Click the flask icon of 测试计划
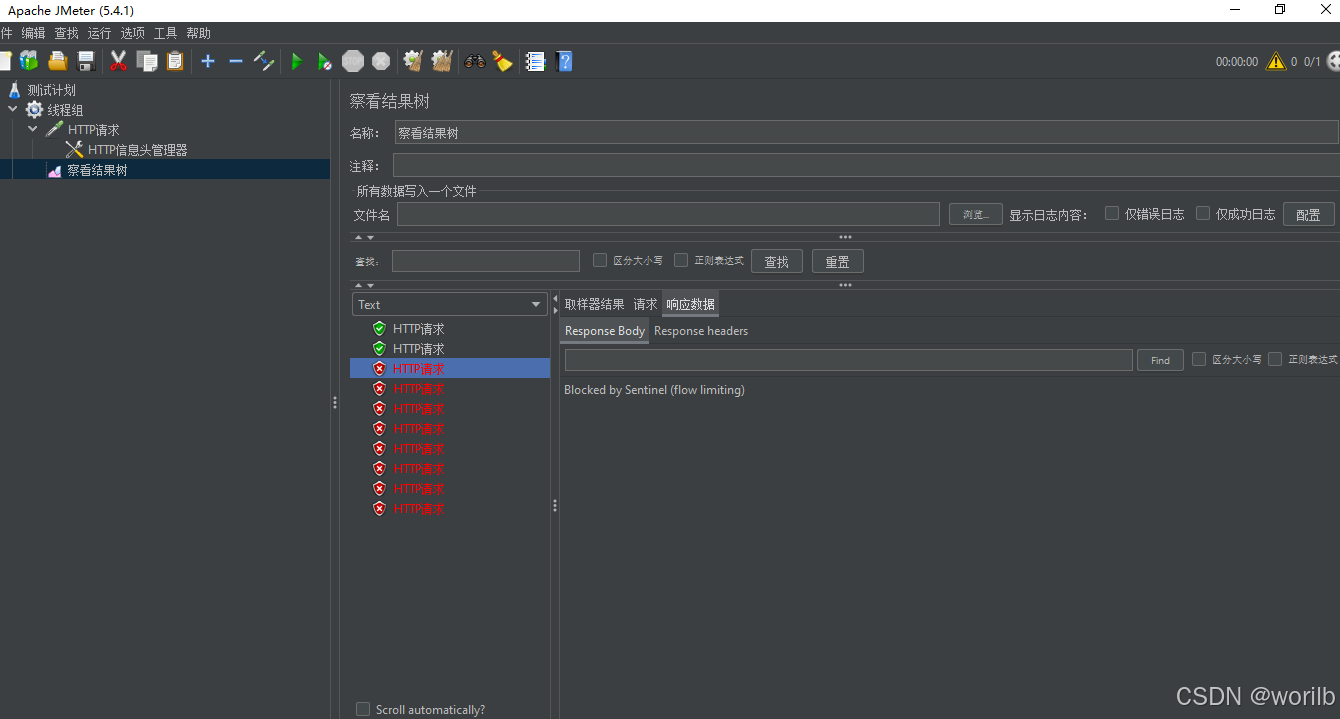The width and height of the screenshot is (1340, 719). [x=14, y=90]
